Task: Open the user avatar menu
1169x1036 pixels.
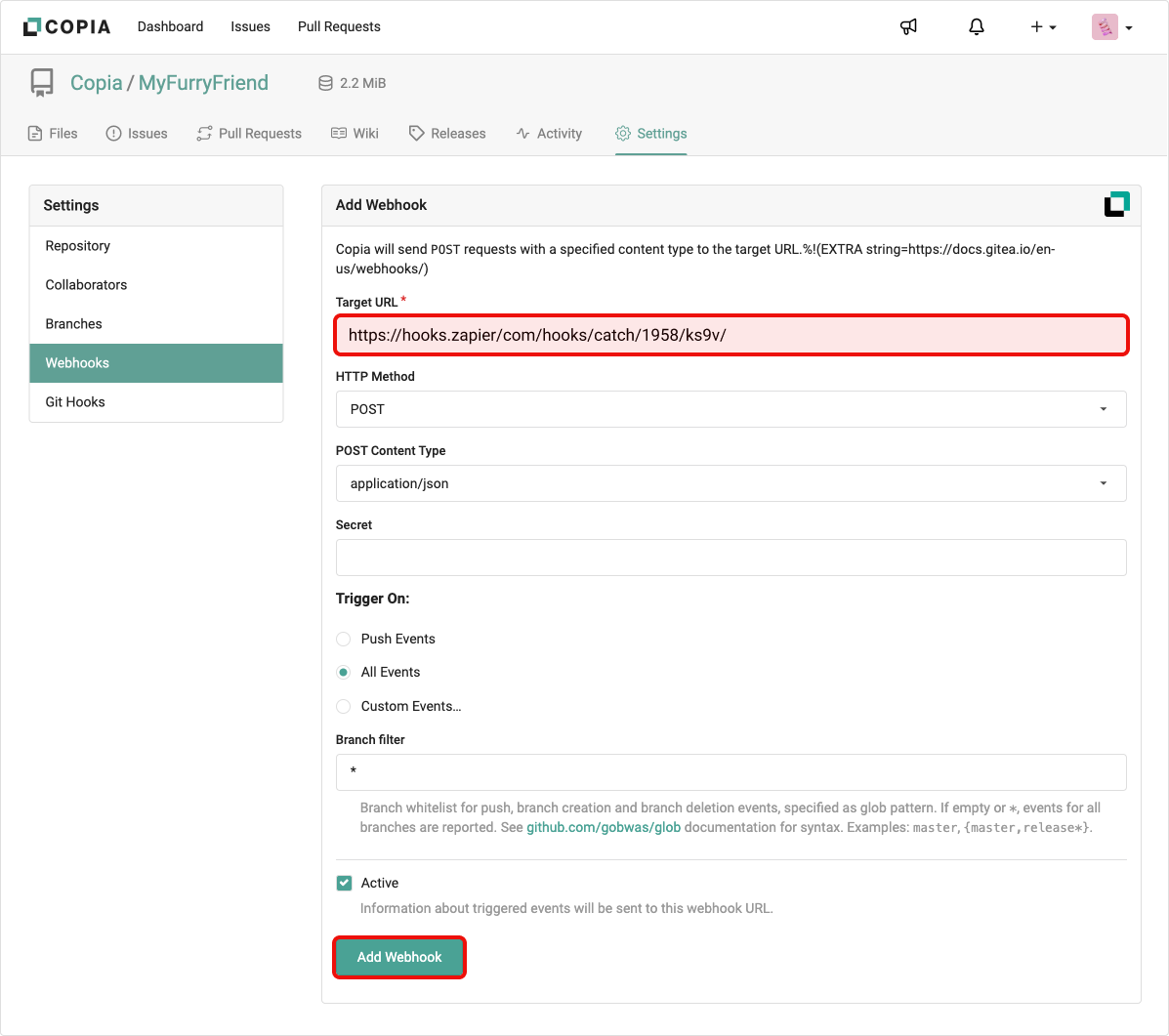Action: click(x=1112, y=27)
